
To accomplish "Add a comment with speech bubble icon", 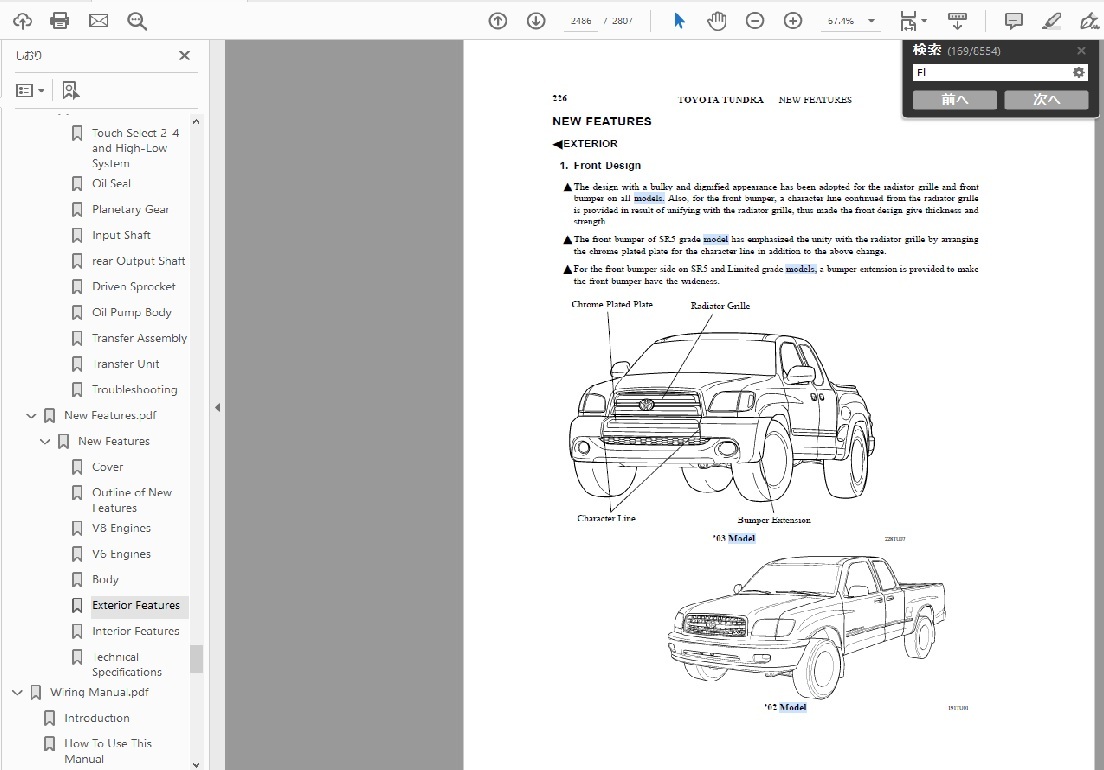I will pos(1013,21).
